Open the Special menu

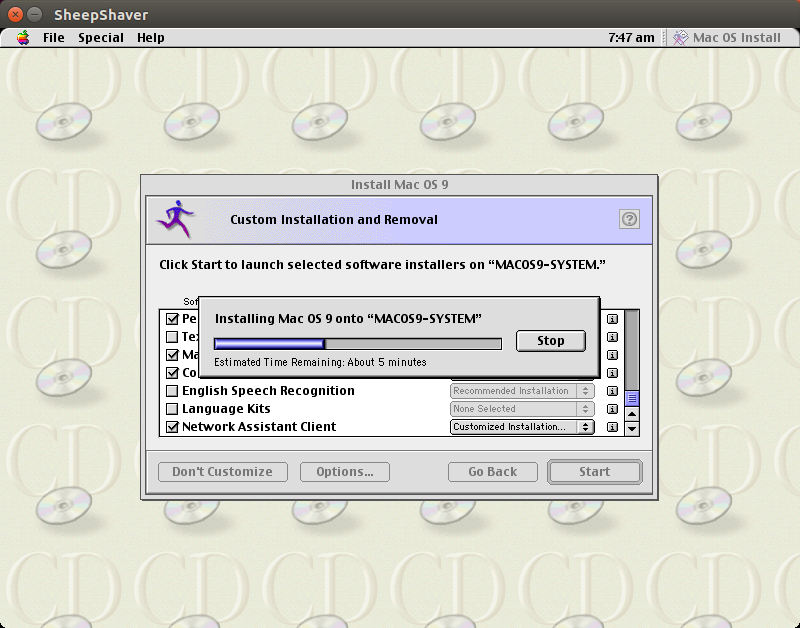[x=101, y=37]
